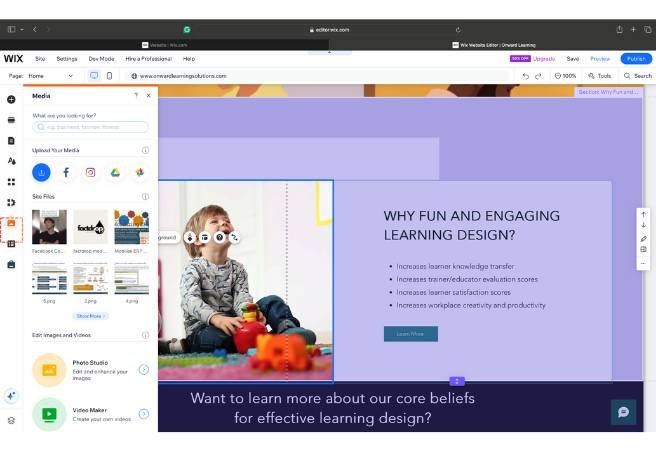656x451 pixels.
Task: Click the Learn More button on canvas
Action: (411, 334)
